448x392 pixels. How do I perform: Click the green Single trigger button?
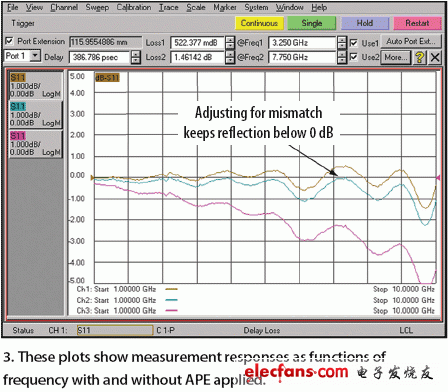[x=312, y=23]
